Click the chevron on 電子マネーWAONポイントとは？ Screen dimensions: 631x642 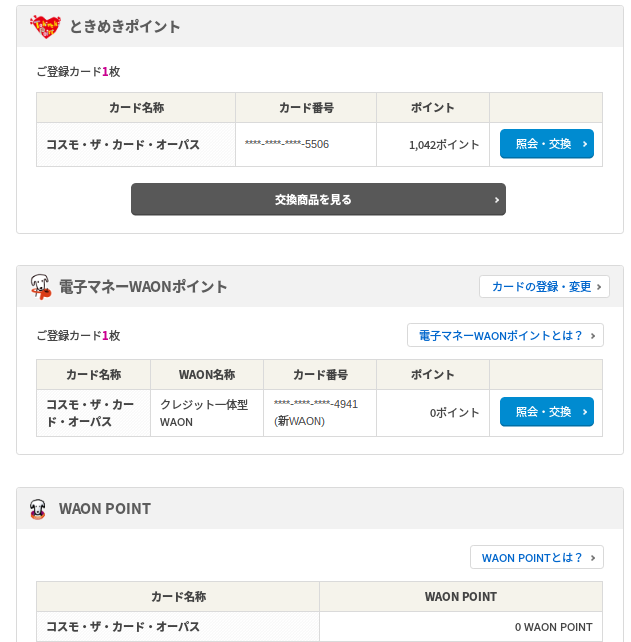pos(593,336)
